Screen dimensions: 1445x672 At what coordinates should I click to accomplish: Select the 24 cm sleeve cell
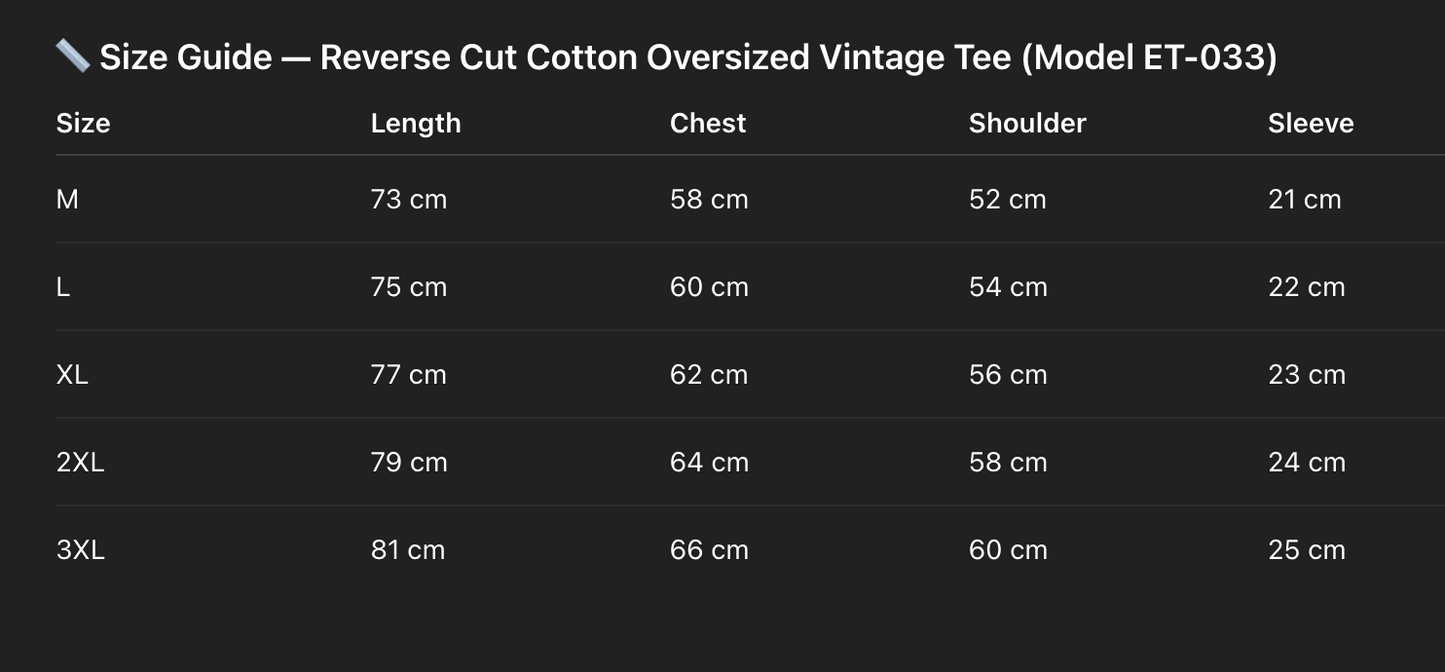(x=1306, y=462)
